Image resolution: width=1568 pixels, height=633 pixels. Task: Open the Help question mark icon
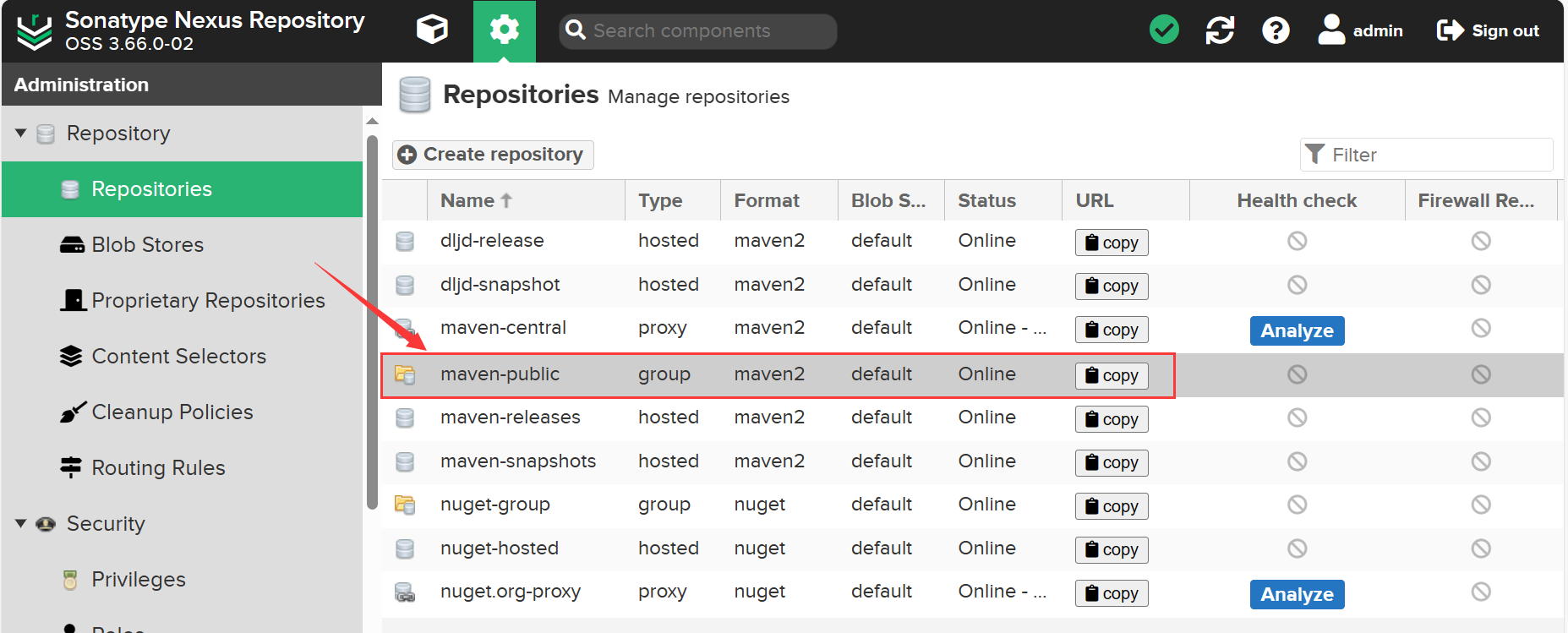coord(1276,30)
